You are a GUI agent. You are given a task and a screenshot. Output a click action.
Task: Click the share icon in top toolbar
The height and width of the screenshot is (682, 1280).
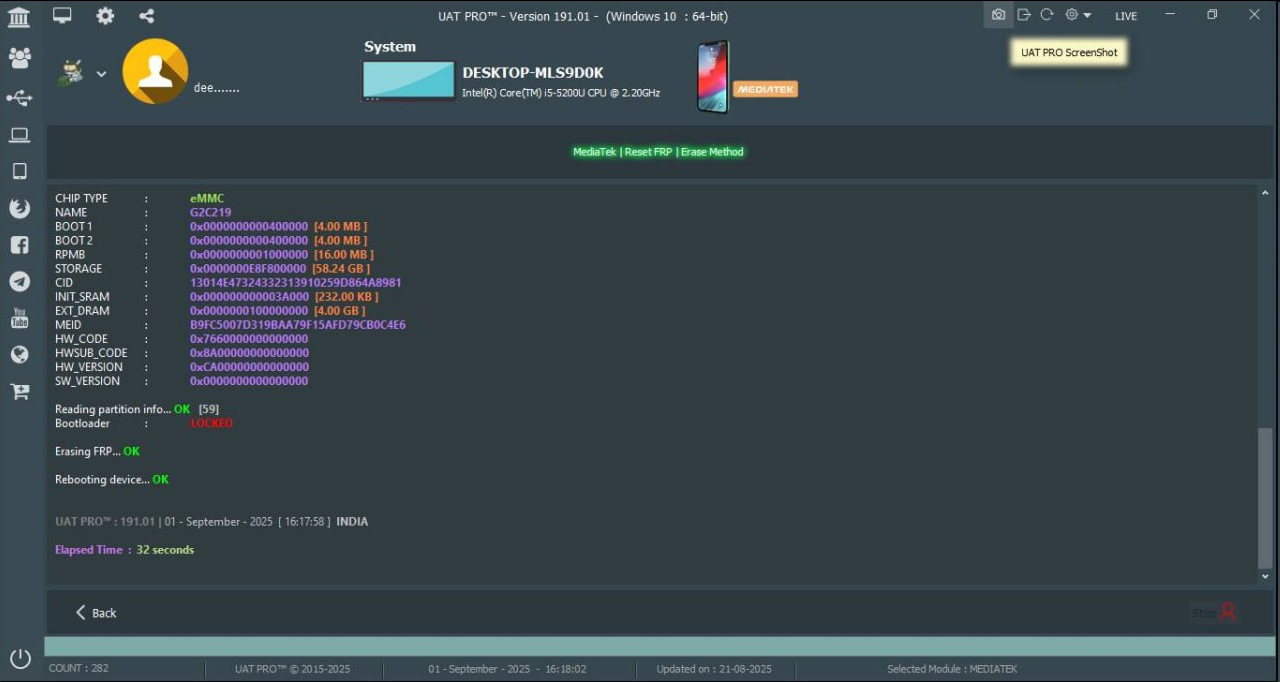point(147,16)
